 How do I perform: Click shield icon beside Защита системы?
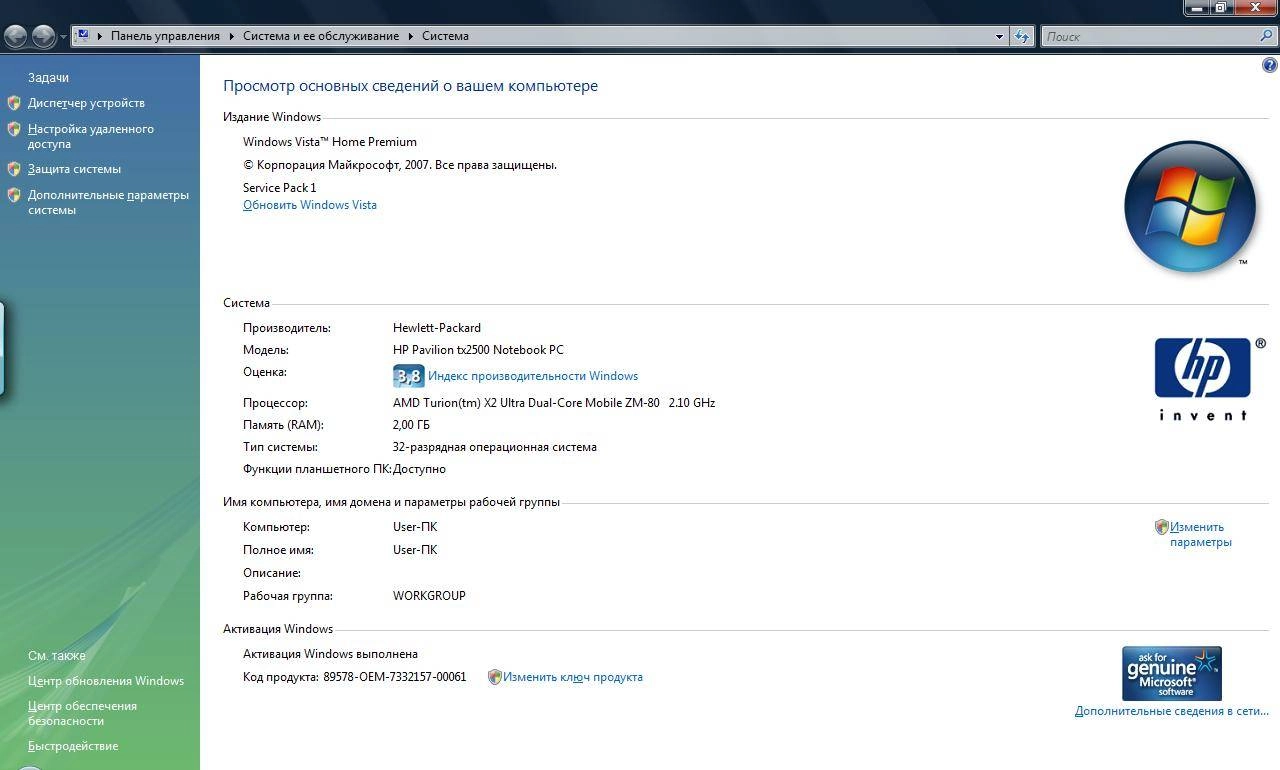tap(14, 169)
